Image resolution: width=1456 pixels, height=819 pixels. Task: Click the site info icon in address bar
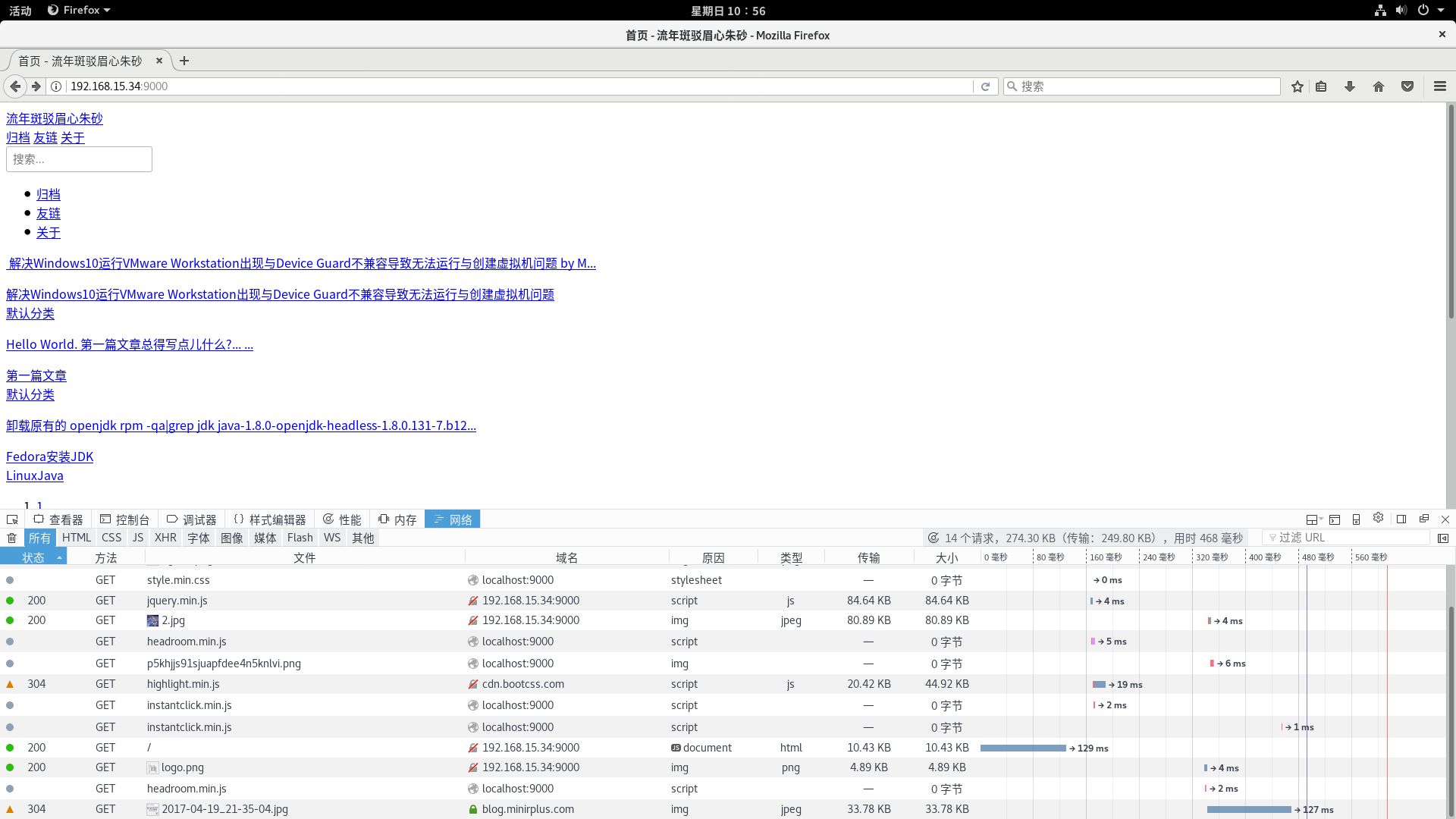coord(56,86)
